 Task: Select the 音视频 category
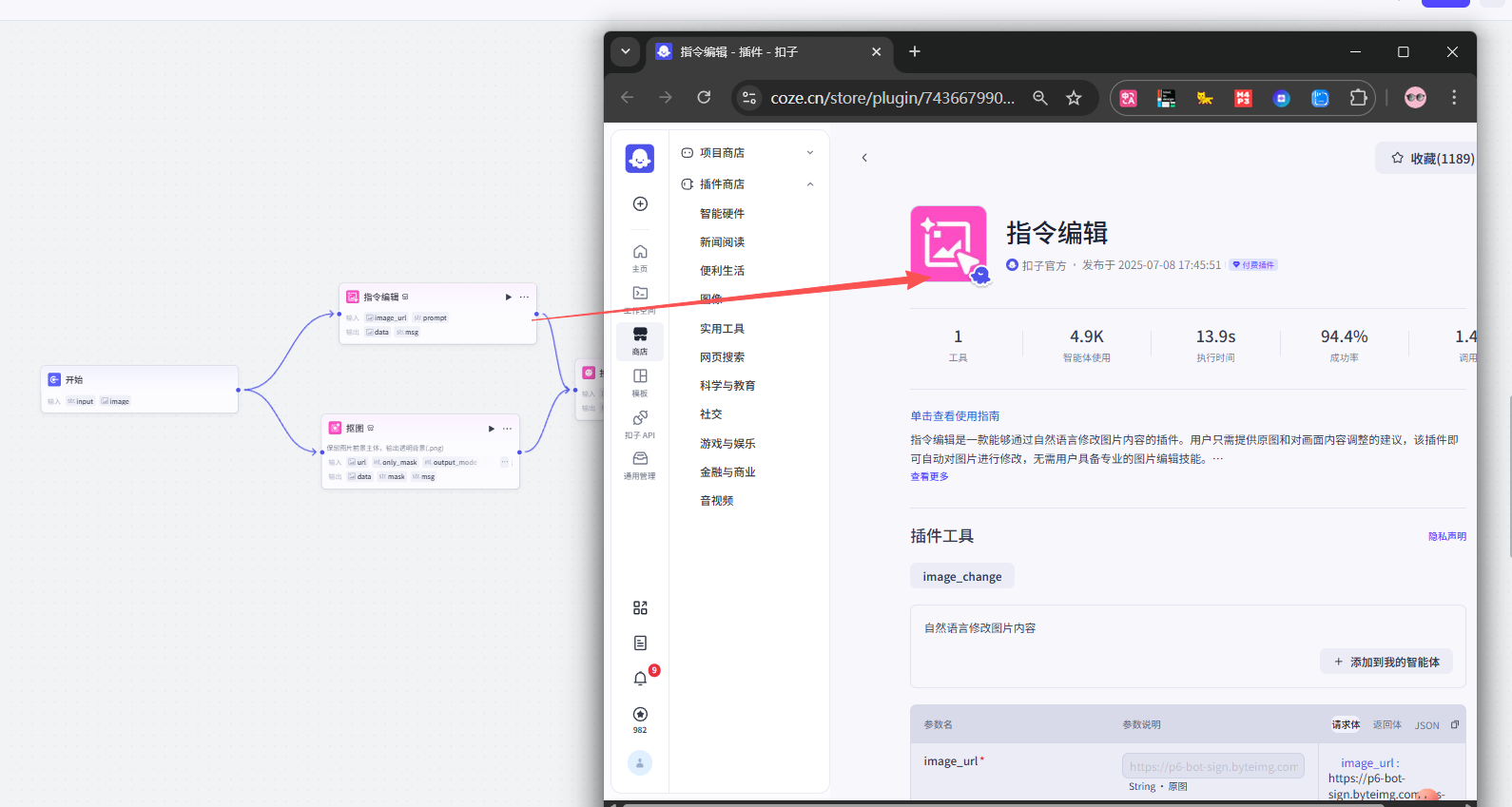coord(717,500)
